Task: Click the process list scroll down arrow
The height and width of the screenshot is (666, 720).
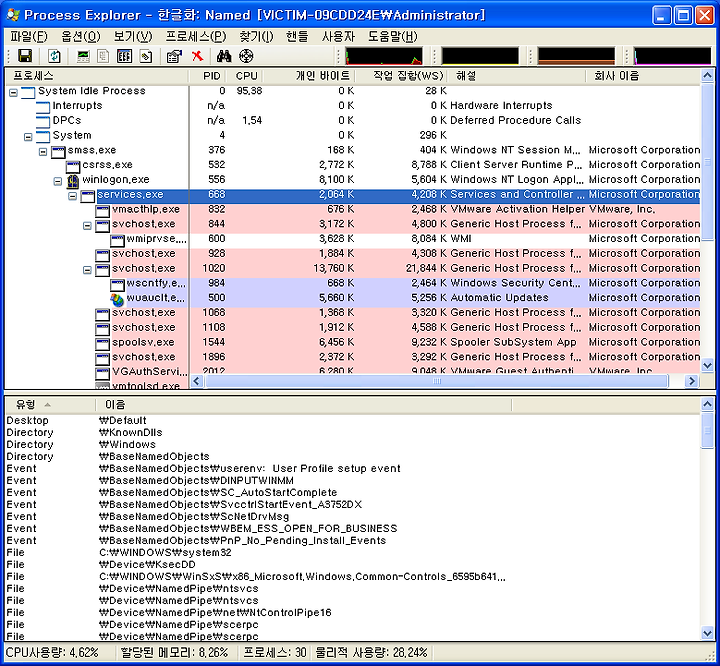Action: 707,366
